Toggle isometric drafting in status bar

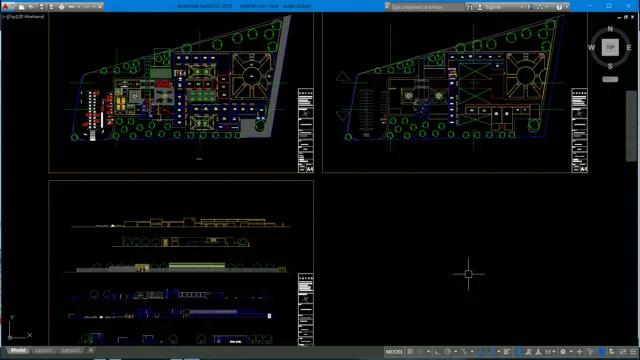point(464,352)
